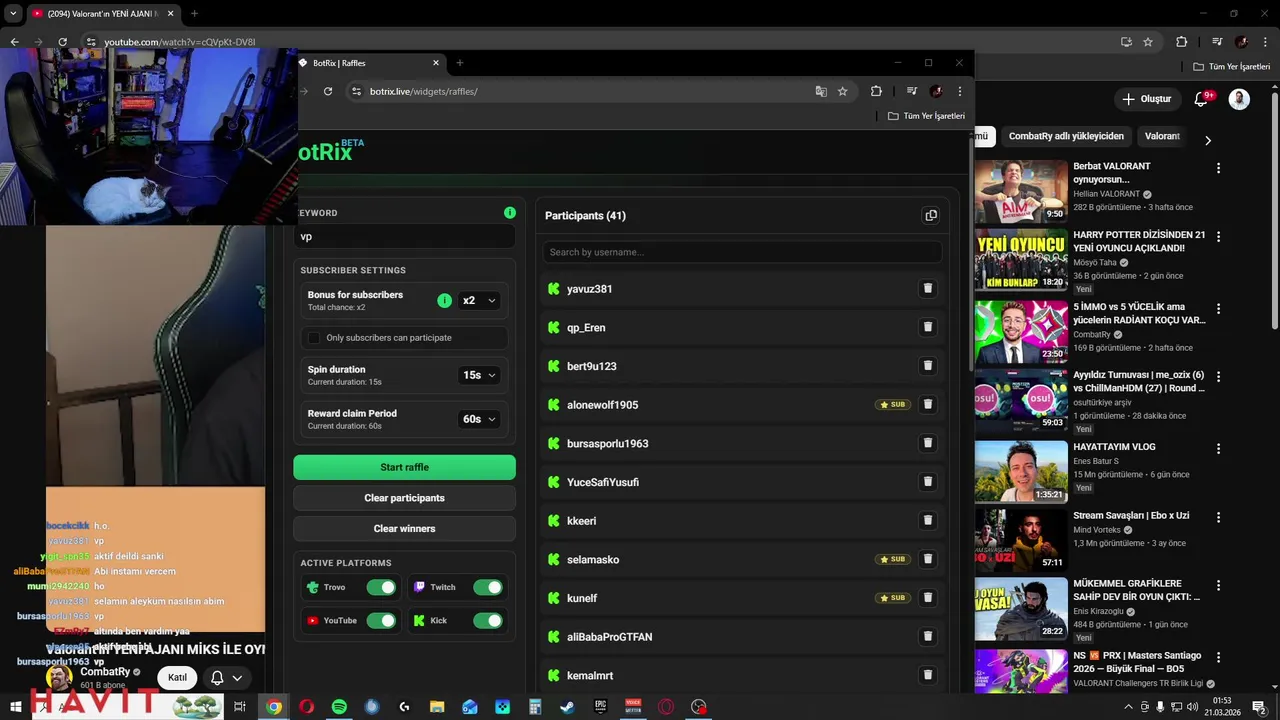Click Clear winners button
The image size is (1280, 720).
pyautogui.click(x=404, y=528)
